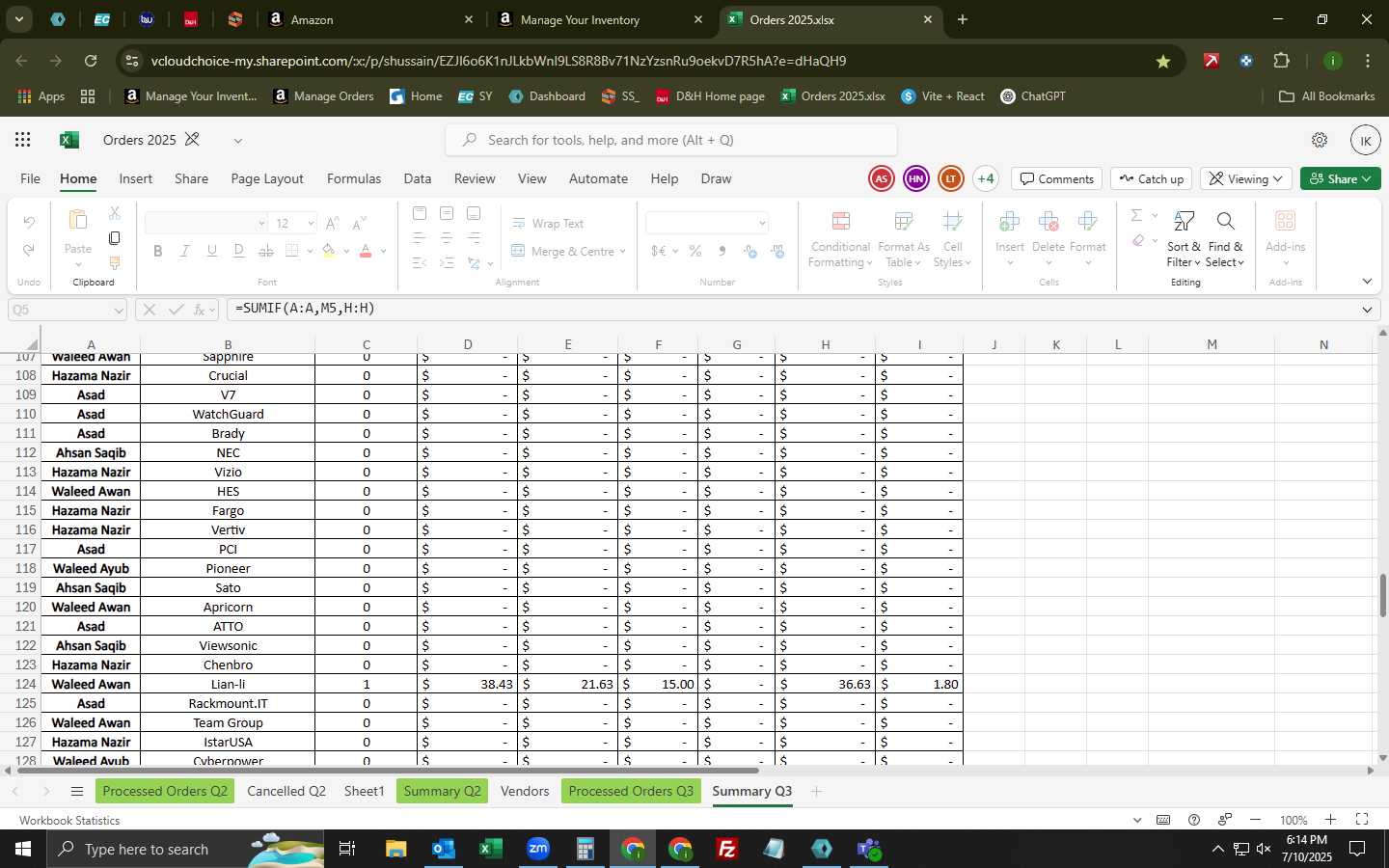Add a new sheet with plus icon

(816, 792)
